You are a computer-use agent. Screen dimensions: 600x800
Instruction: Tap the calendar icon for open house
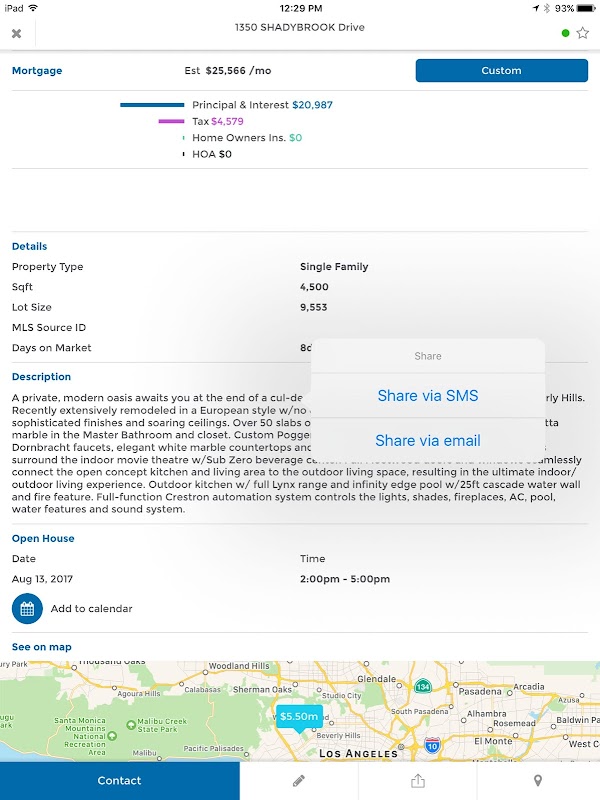tap(27, 608)
